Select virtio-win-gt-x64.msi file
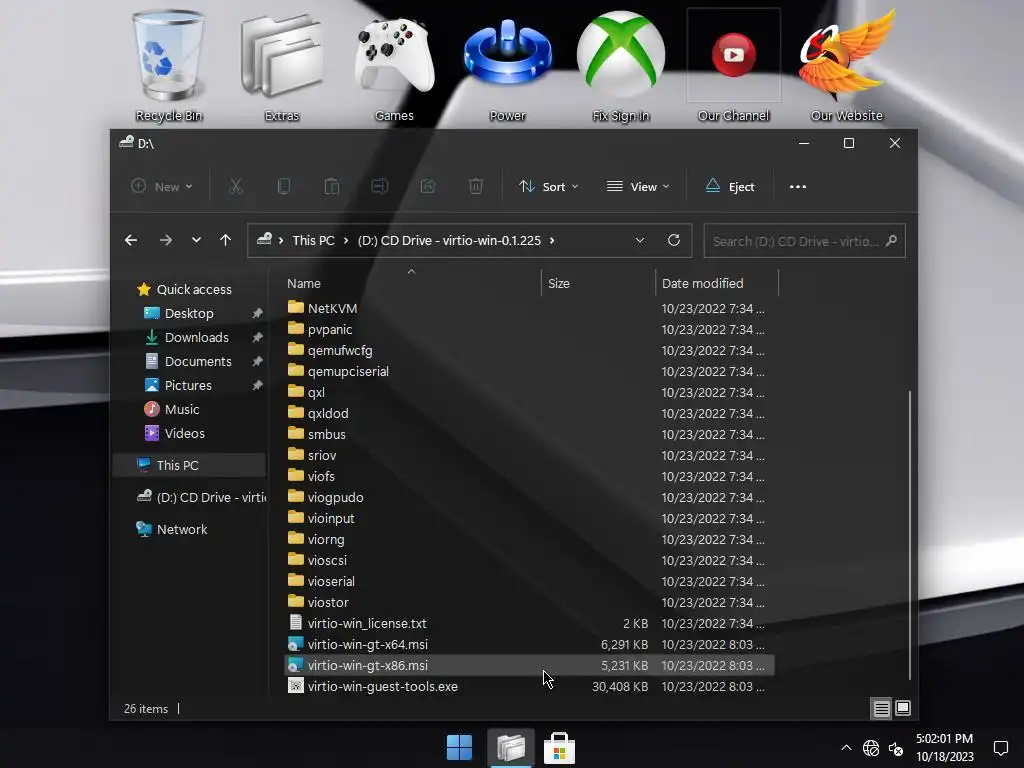Screen dimensions: 1024x768 coord(529,645)
